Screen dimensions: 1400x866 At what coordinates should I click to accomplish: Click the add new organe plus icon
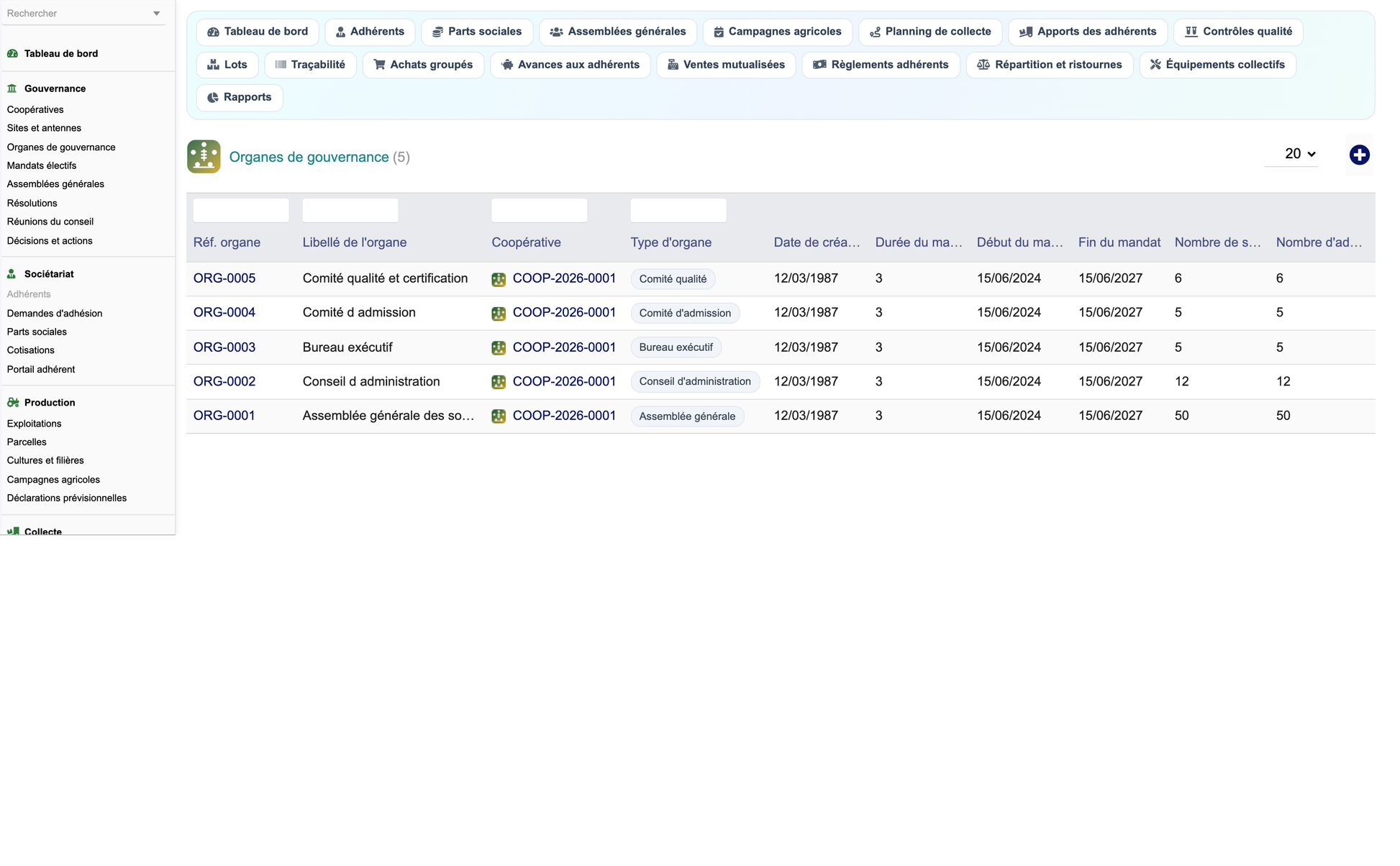pos(1359,155)
